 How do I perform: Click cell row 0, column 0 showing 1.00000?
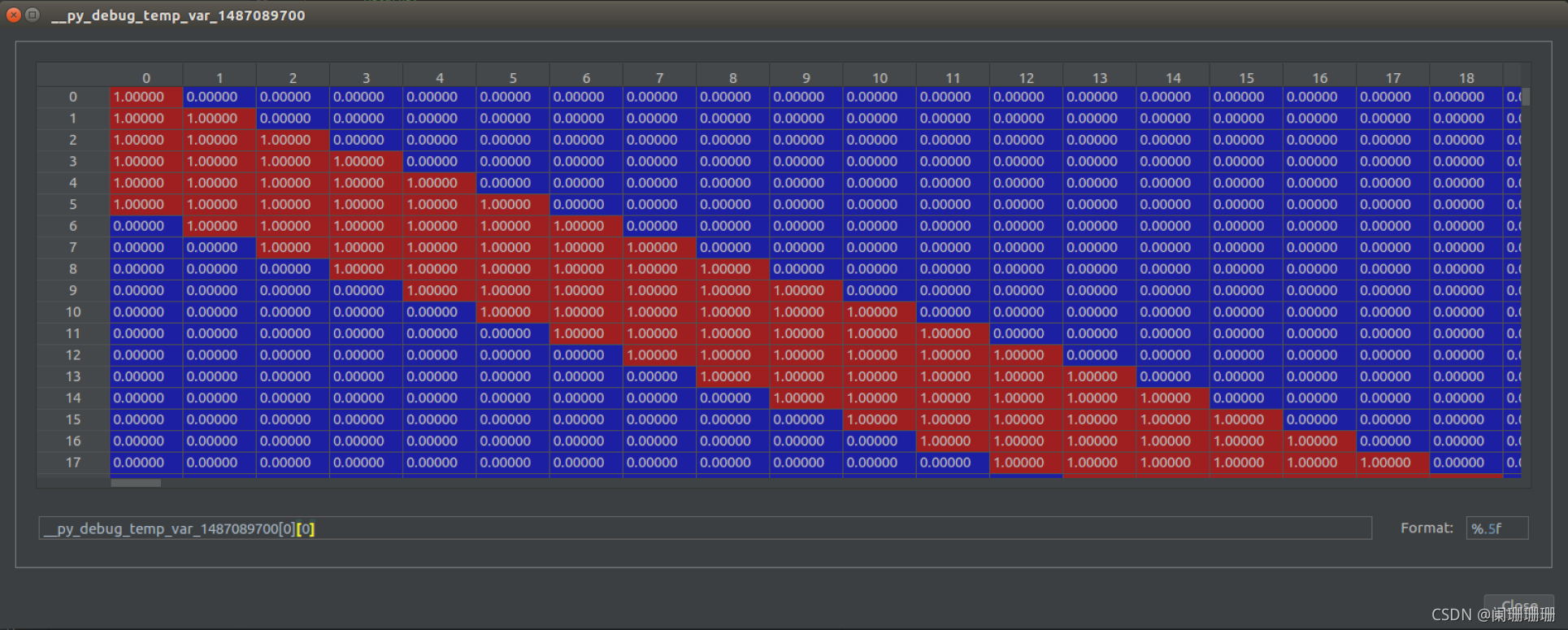(146, 97)
